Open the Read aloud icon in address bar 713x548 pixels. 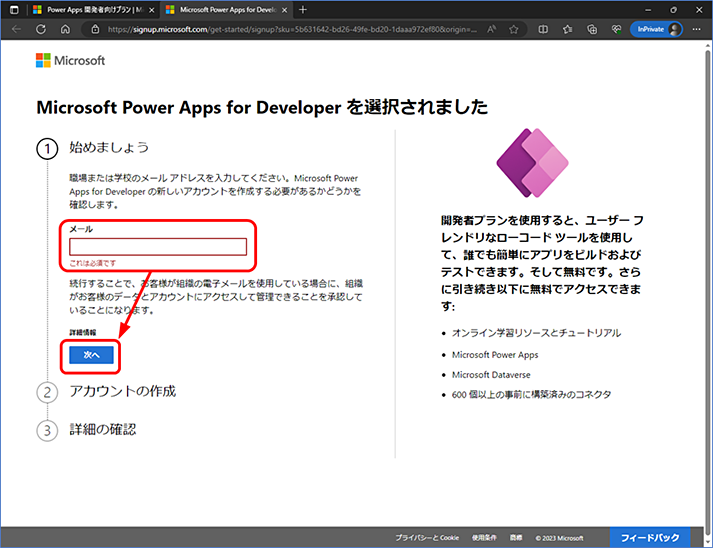[x=492, y=29]
